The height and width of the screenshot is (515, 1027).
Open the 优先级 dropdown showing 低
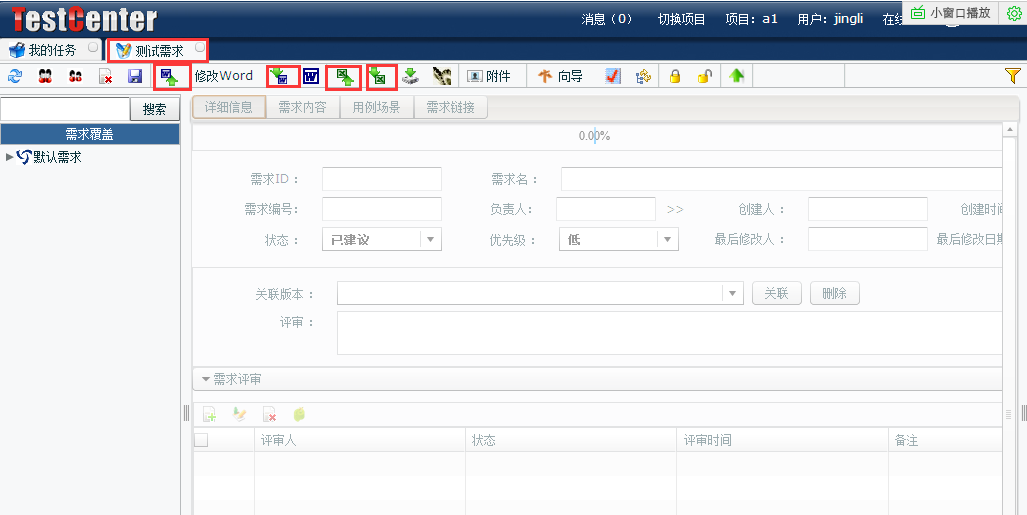619,239
